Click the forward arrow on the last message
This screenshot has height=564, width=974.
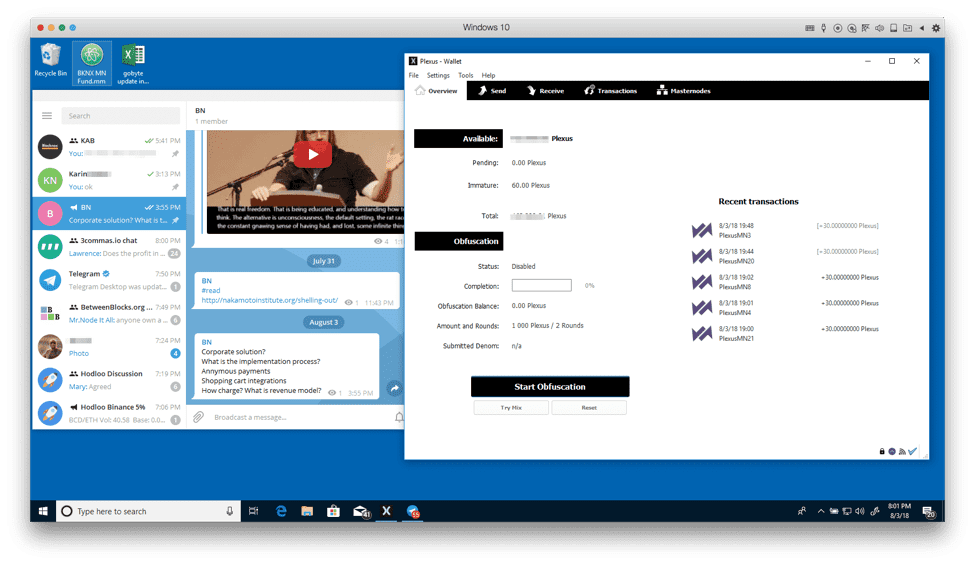click(x=394, y=388)
